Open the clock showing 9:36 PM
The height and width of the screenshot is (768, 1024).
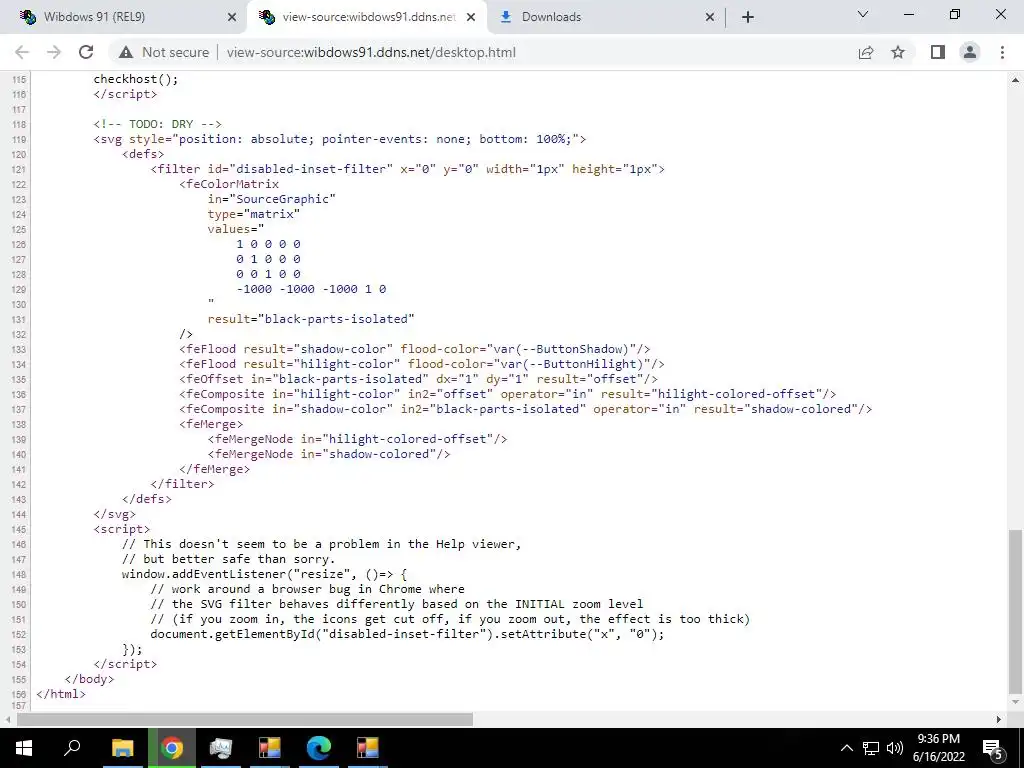pyautogui.click(x=938, y=748)
